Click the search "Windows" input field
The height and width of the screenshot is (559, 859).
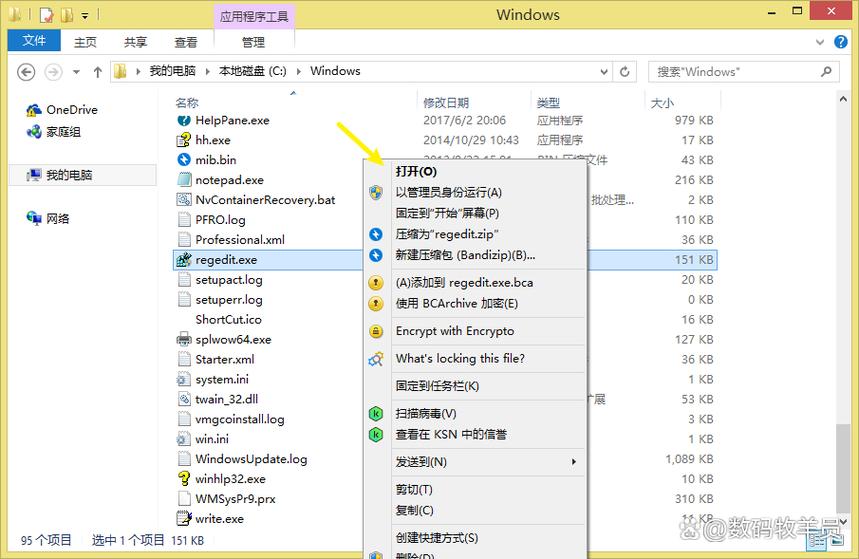[x=743, y=72]
